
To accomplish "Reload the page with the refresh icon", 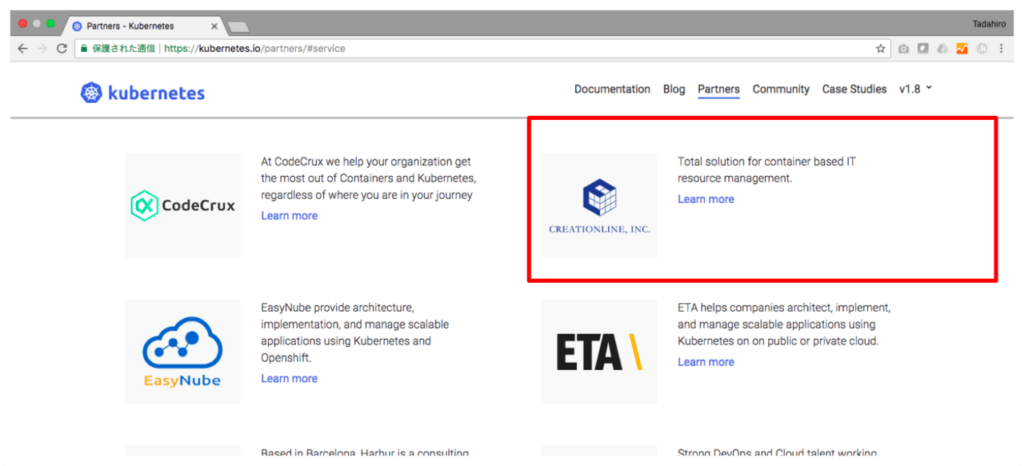I will pos(62,48).
